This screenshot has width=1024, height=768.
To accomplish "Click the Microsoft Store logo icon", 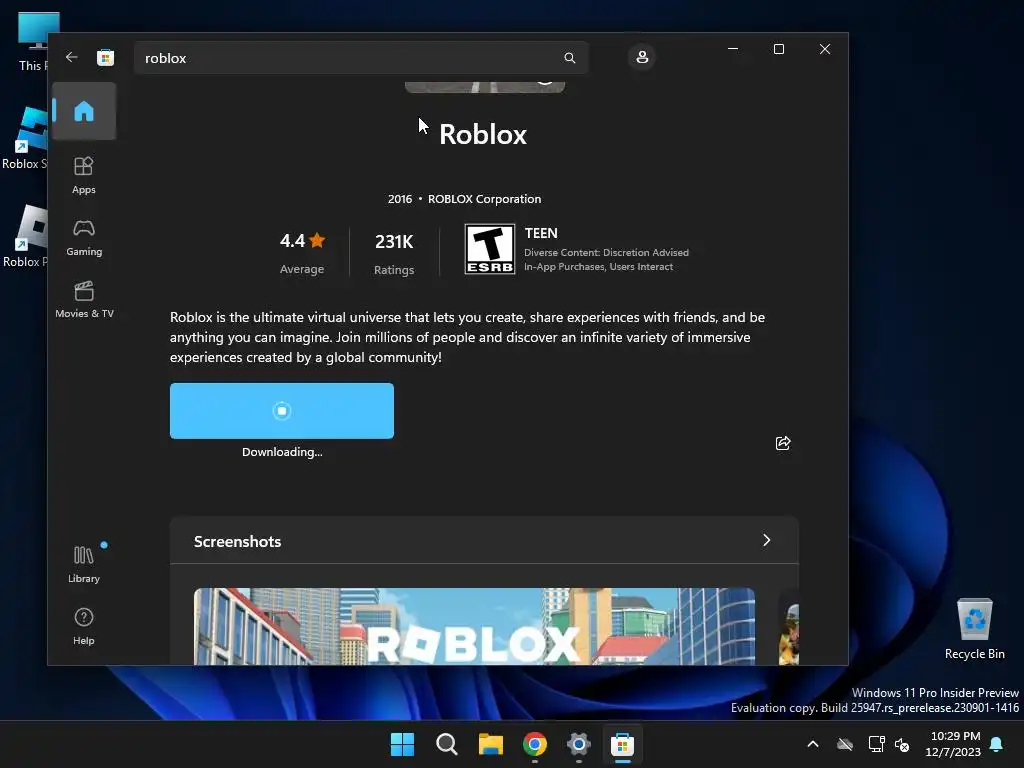I will click(105, 57).
